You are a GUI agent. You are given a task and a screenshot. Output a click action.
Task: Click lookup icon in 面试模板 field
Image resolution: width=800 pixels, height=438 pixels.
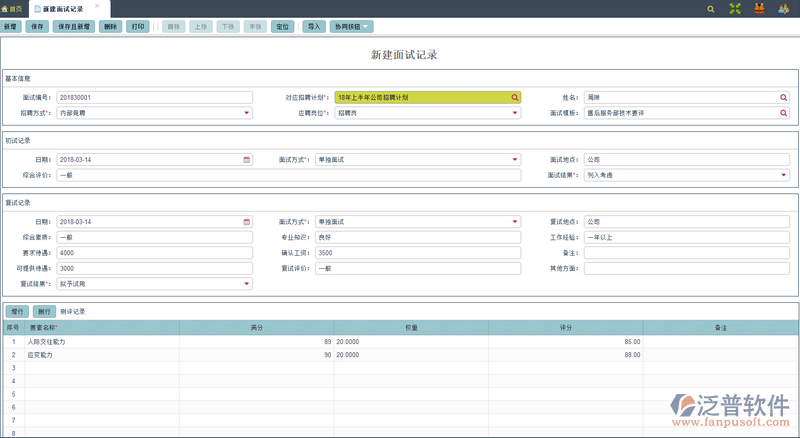[783, 113]
